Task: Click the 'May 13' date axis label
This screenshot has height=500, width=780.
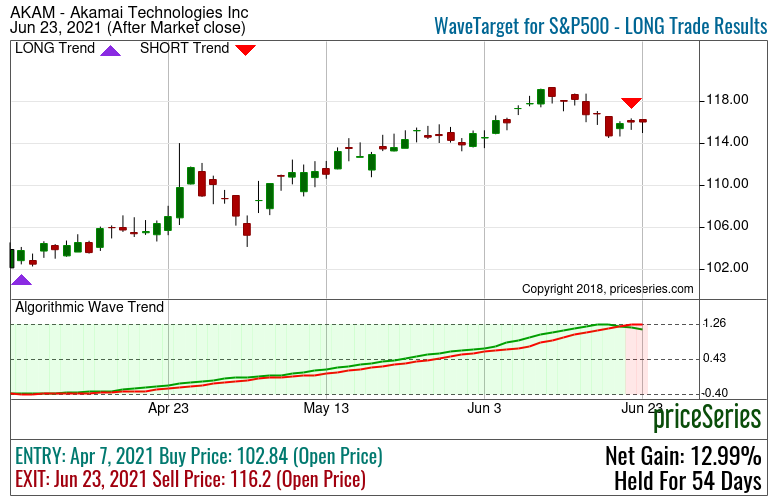Action: click(326, 408)
